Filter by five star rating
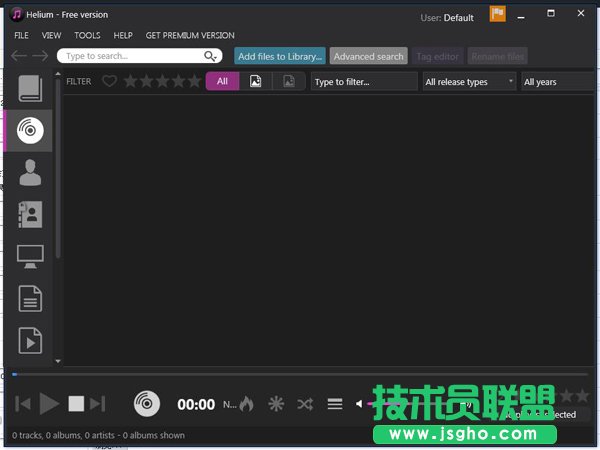This screenshot has height=450, width=600. [x=195, y=81]
